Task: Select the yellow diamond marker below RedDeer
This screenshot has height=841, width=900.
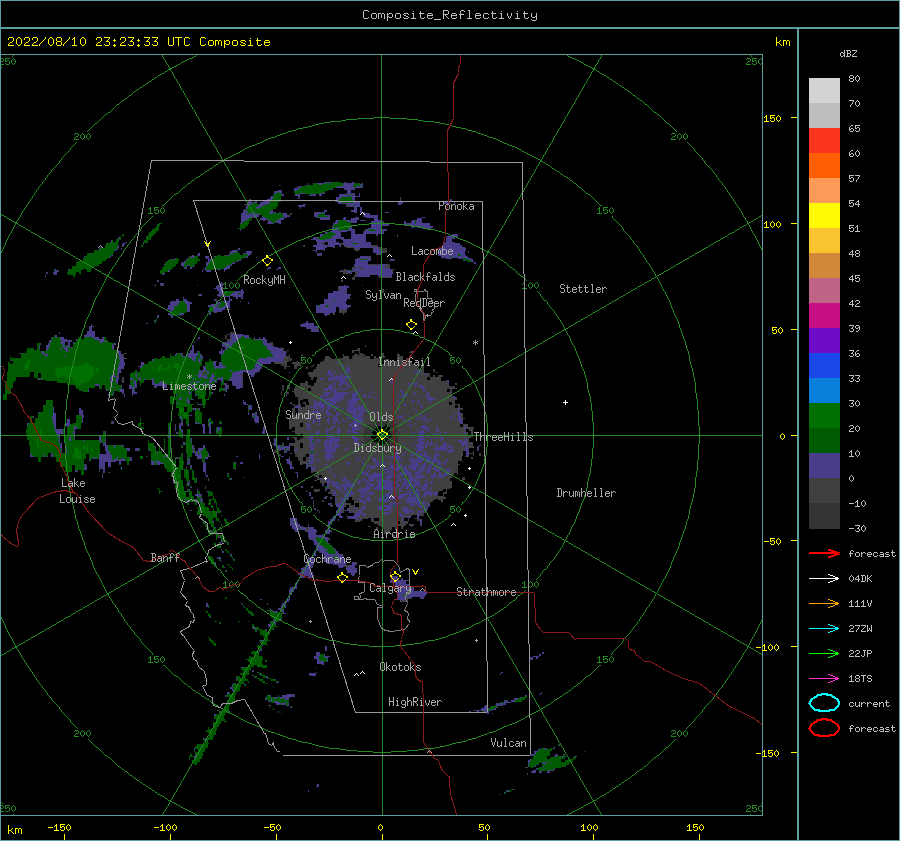Action: coord(412,325)
